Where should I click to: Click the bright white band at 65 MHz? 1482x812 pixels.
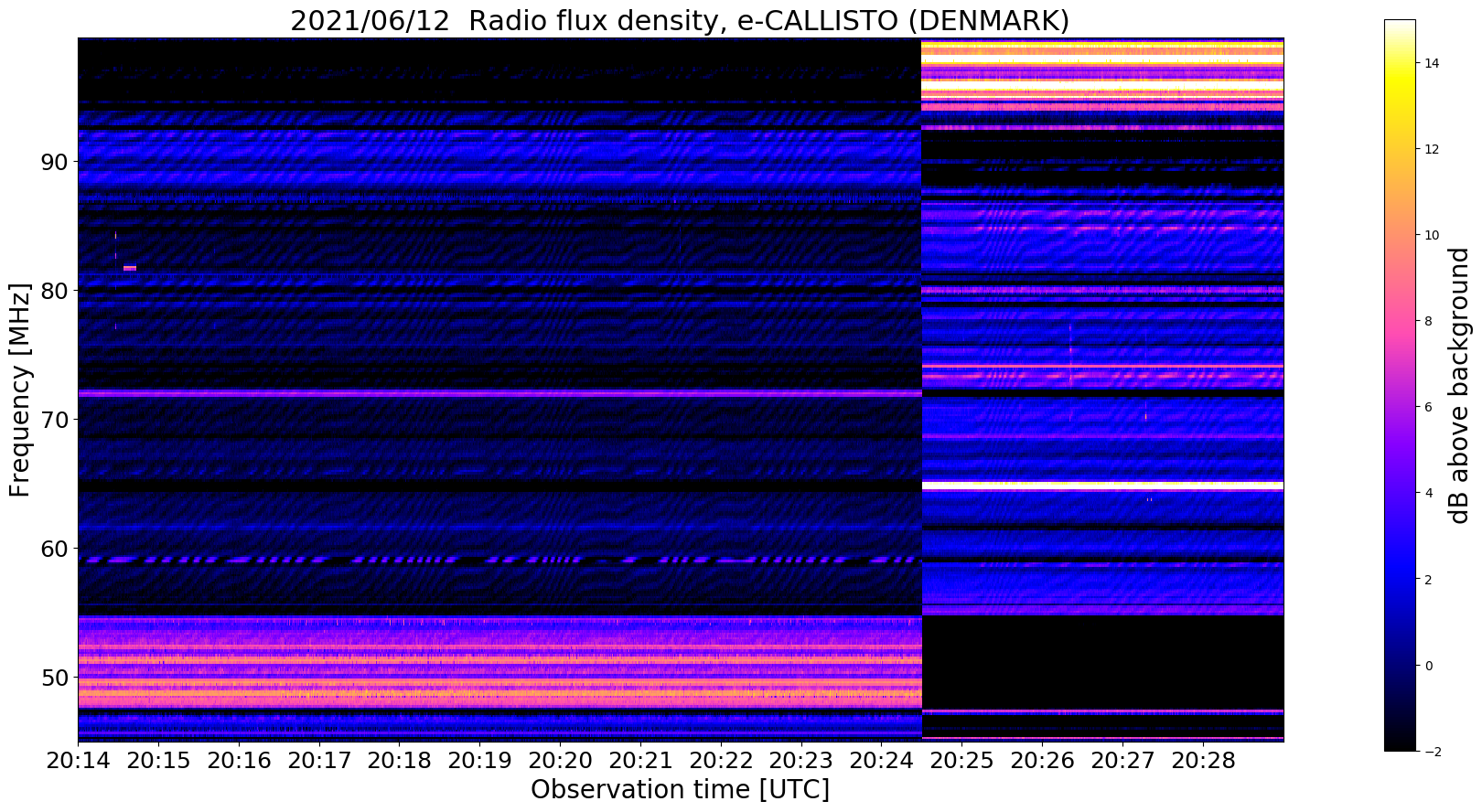click(x=1102, y=486)
